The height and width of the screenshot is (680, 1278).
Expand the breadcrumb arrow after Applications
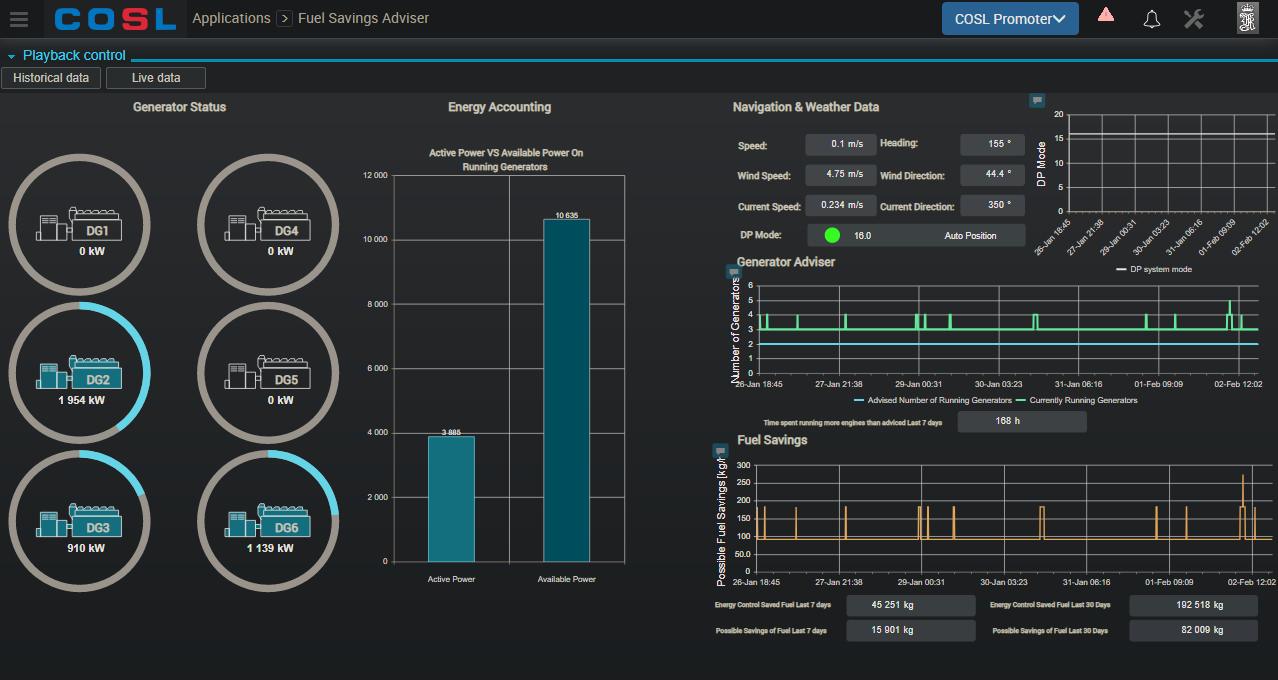click(284, 19)
